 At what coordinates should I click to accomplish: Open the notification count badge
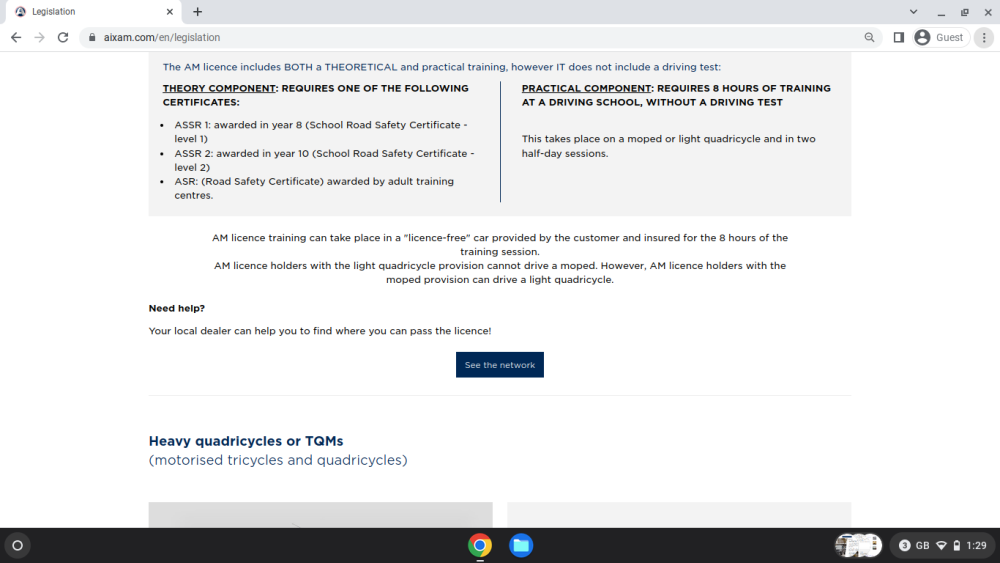click(x=904, y=545)
